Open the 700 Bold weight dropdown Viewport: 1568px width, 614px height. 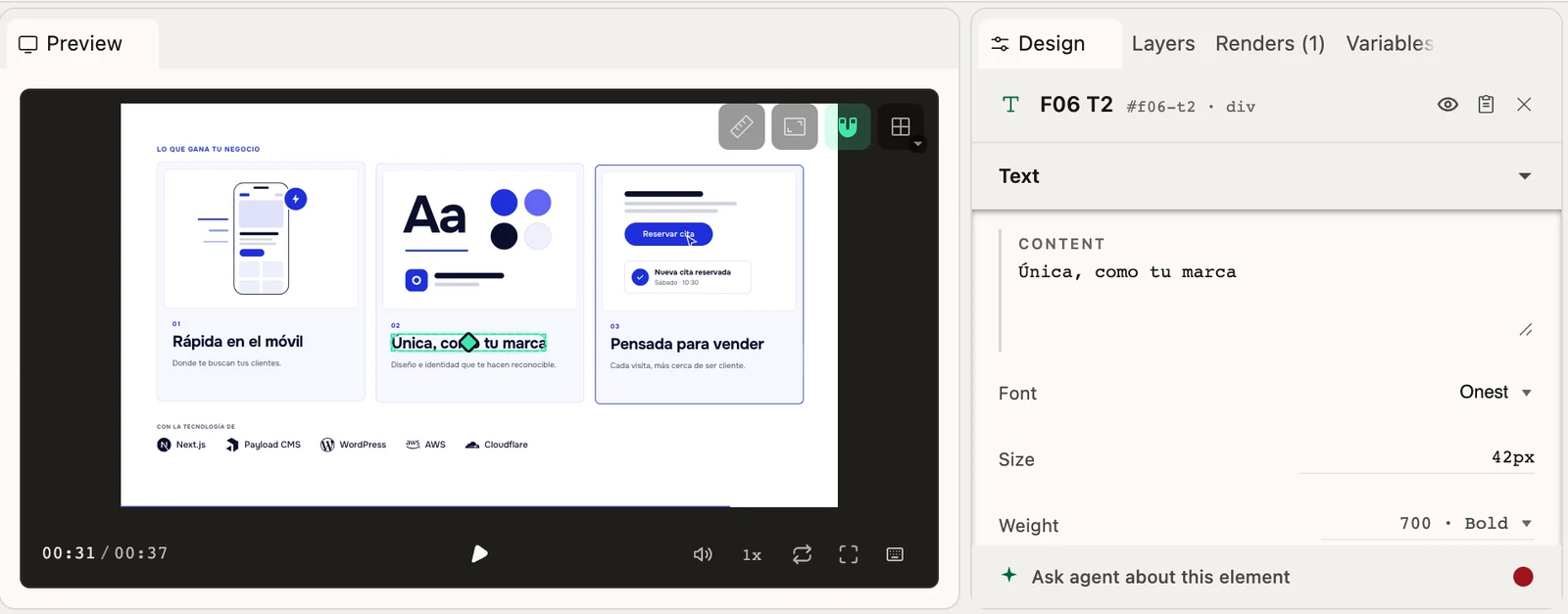(1465, 524)
